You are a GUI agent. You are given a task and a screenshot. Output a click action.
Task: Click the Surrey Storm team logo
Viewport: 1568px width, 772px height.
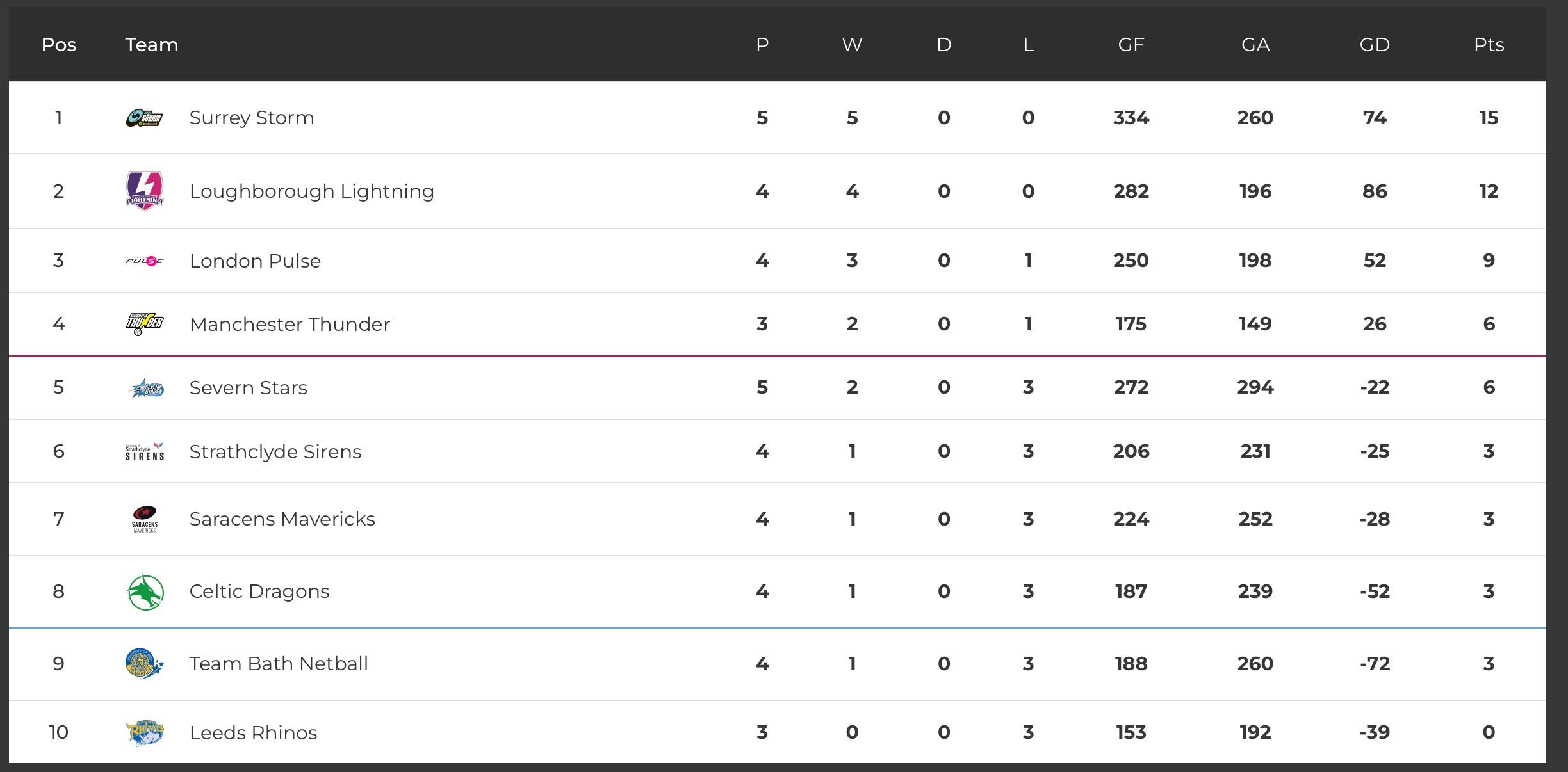pos(144,118)
